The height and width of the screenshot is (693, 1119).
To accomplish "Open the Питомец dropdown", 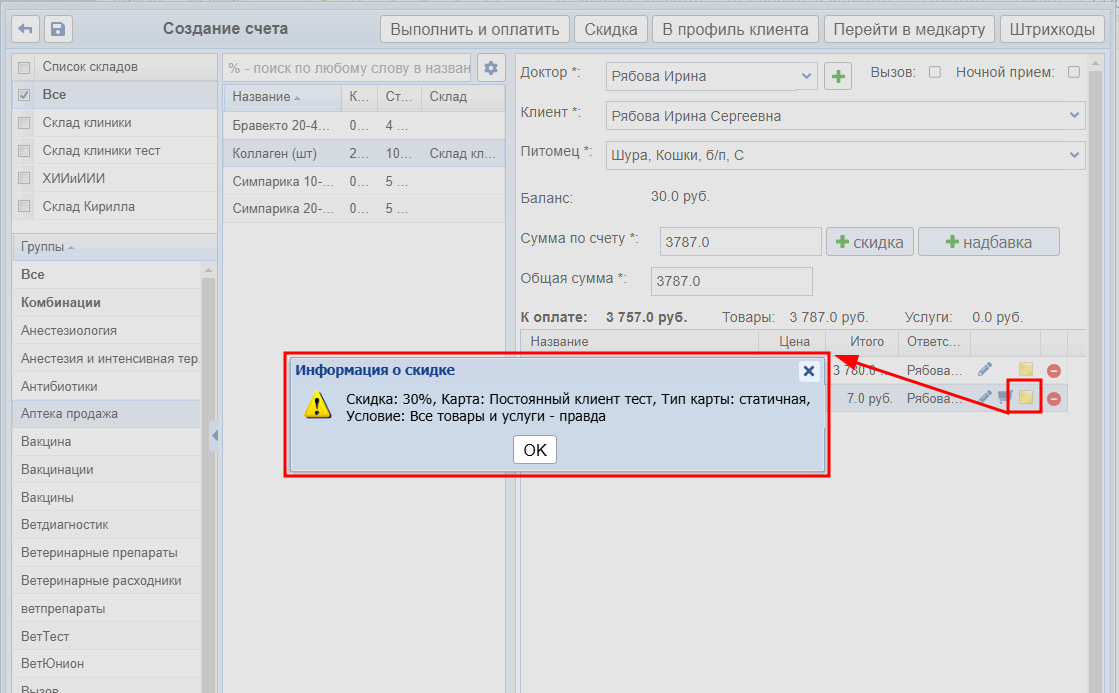I will click(1075, 155).
